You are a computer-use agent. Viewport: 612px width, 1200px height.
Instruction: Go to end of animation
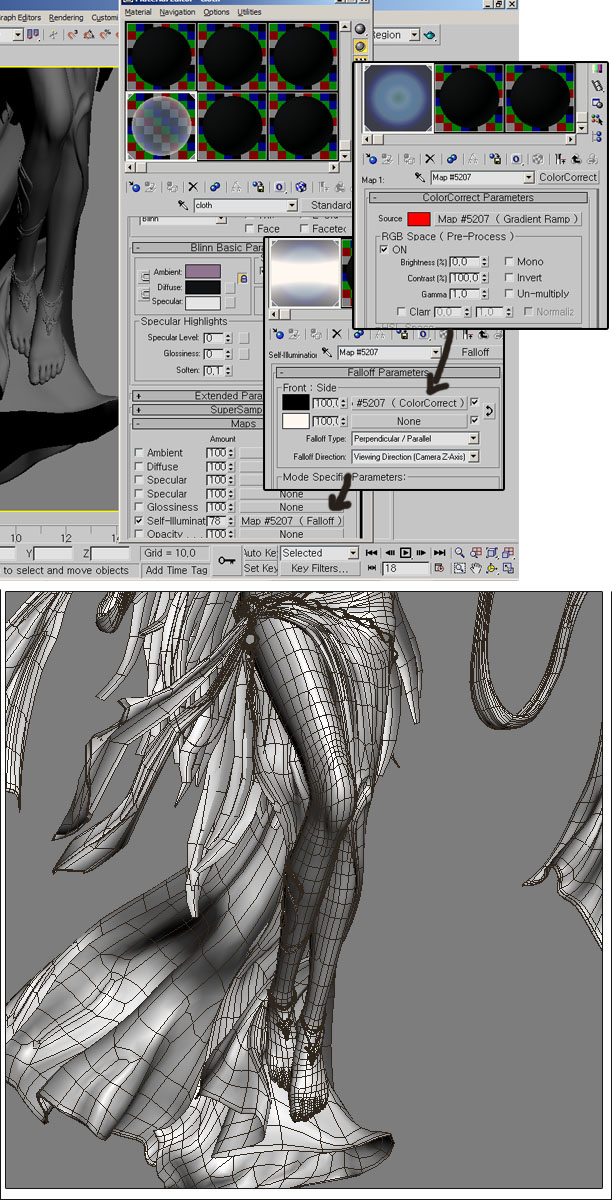439,552
